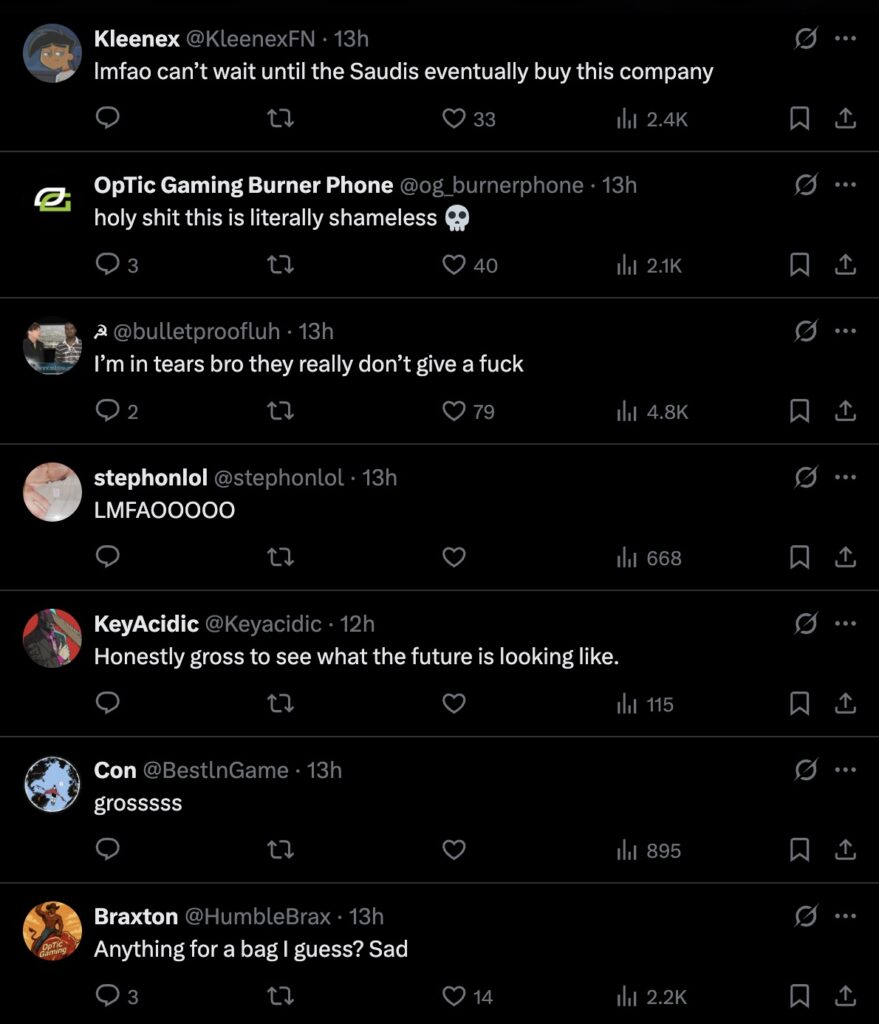Open Grok analysis on Braxton's tweet
The height and width of the screenshot is (1024, 879).
[806, 915]
